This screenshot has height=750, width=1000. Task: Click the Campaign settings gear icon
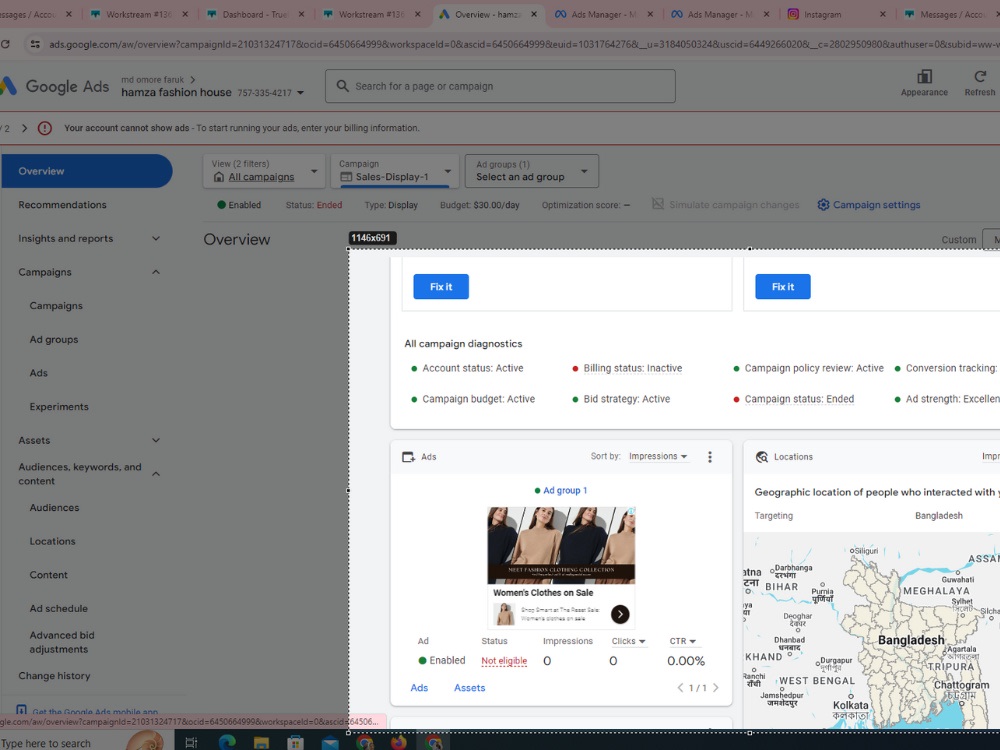pyautogui.click(x=823, y=205)
